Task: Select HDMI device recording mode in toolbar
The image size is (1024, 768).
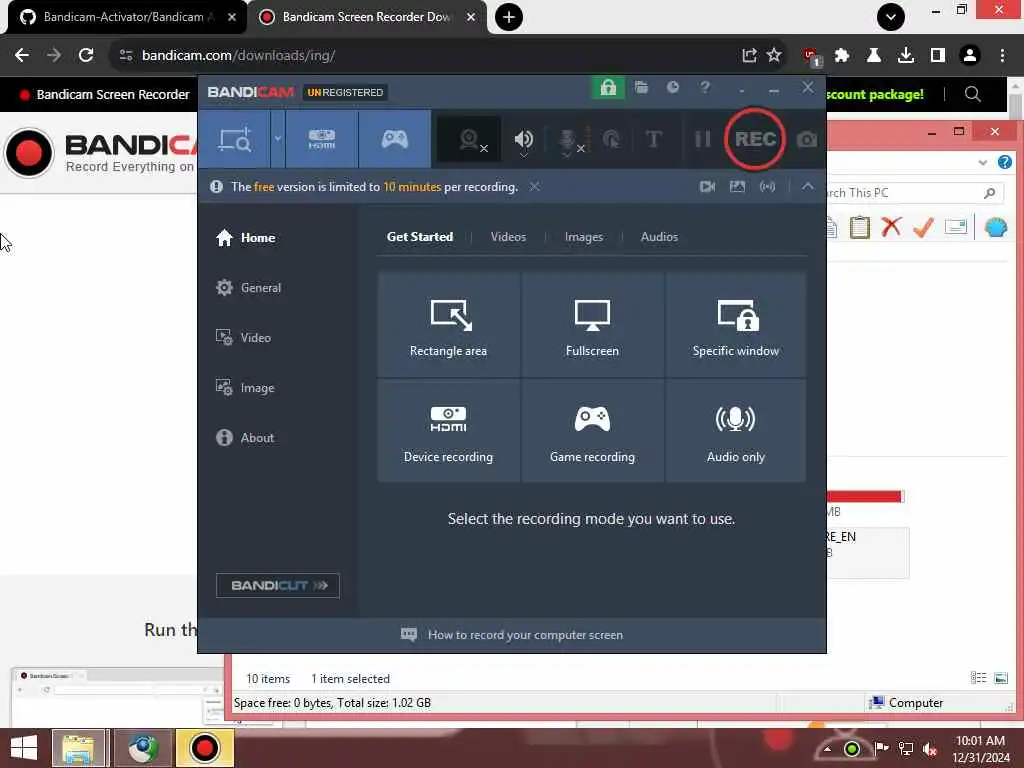Action: click(322, 139)
